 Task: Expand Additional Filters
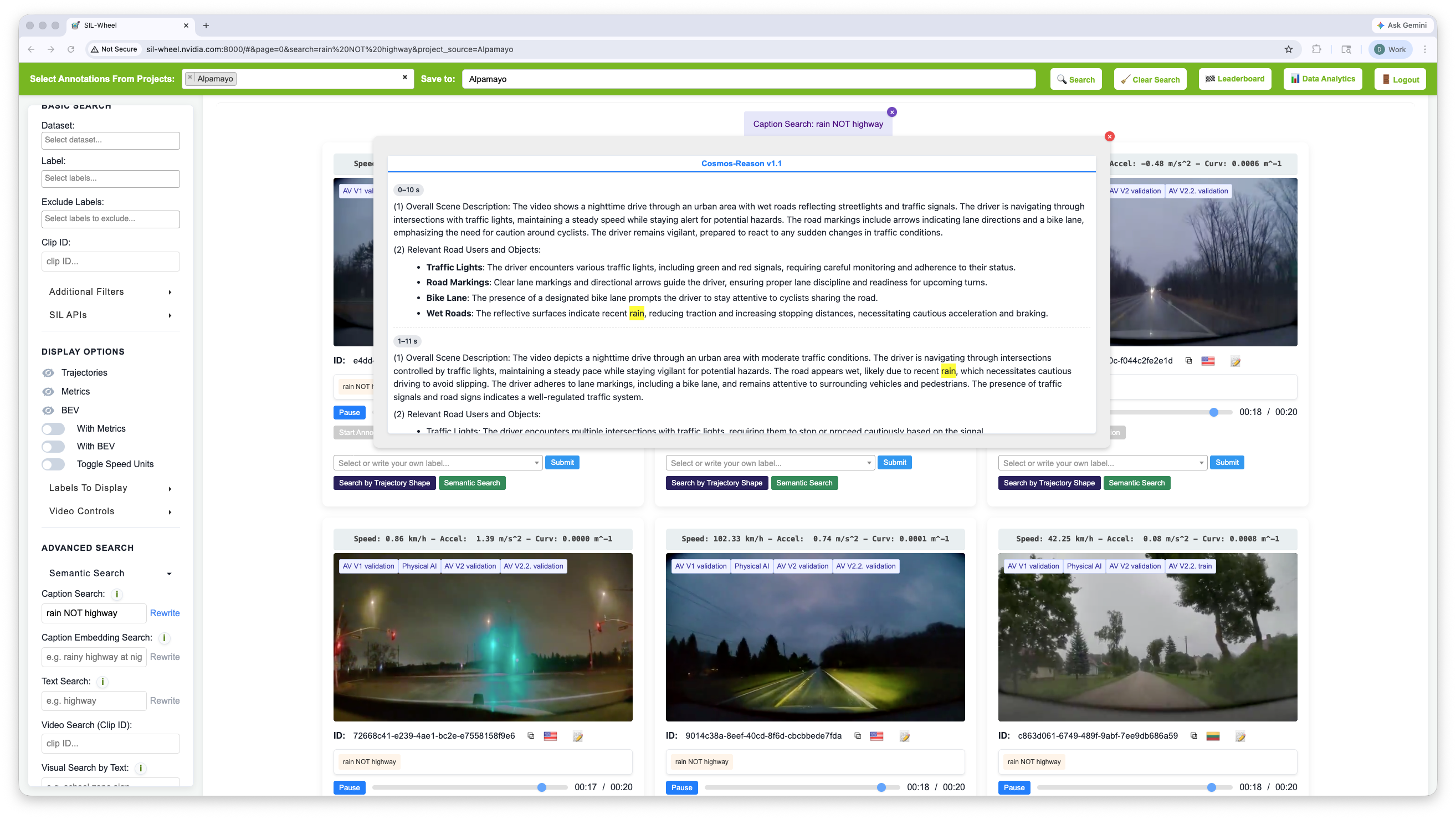(x=110, y=291)
